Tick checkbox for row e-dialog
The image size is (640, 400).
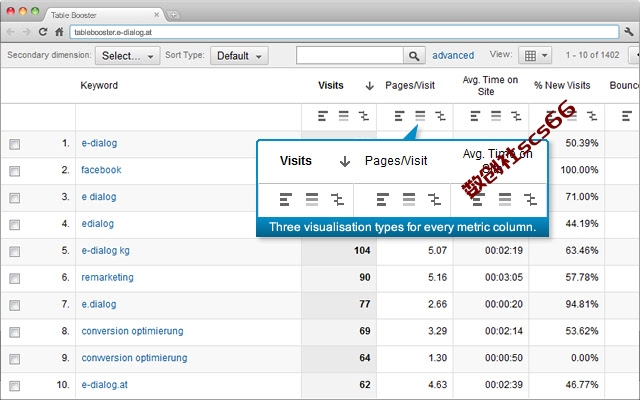point(15,144)
